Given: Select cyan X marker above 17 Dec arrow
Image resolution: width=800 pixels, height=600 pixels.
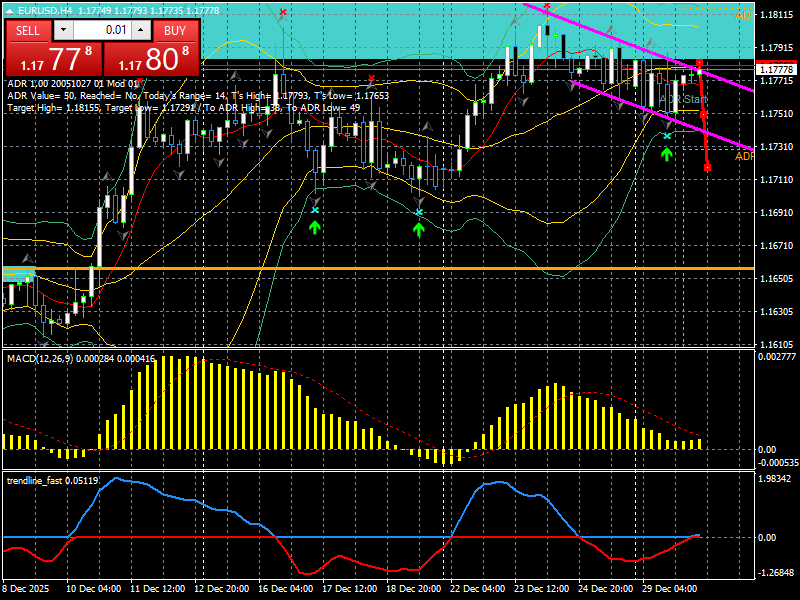Looking at the screenshot, I should point(315,210).
